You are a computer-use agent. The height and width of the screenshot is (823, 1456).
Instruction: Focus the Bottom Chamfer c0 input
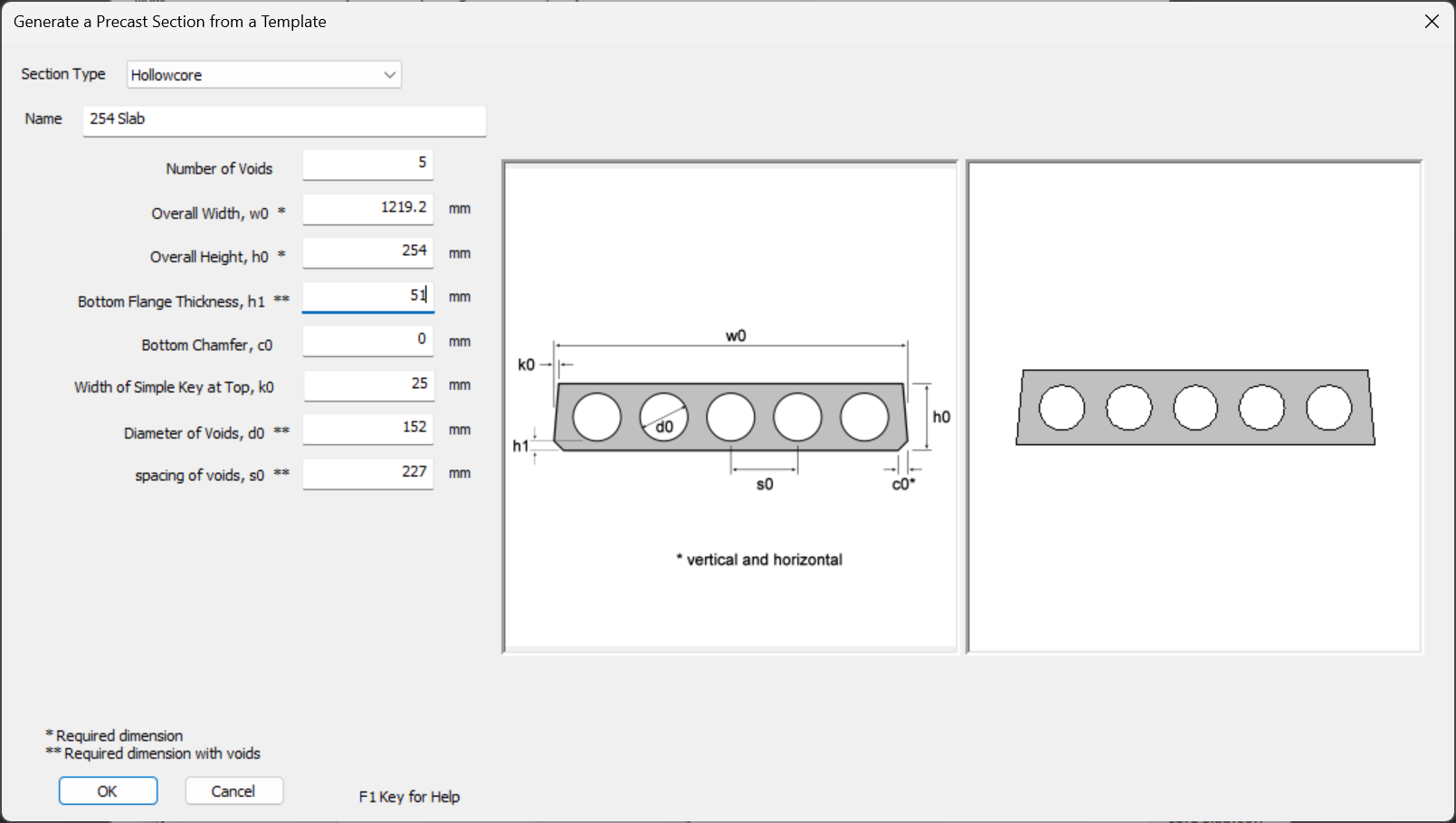367,340
